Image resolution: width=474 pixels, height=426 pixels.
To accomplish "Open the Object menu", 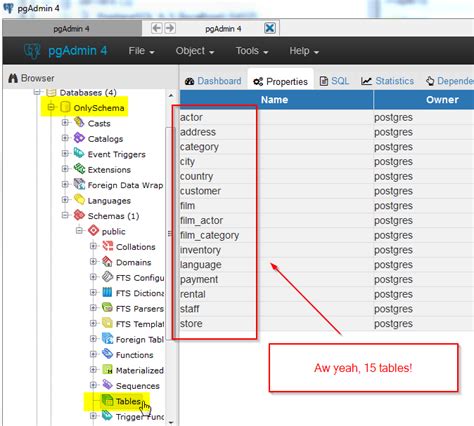I will click(x=195, y=51).
